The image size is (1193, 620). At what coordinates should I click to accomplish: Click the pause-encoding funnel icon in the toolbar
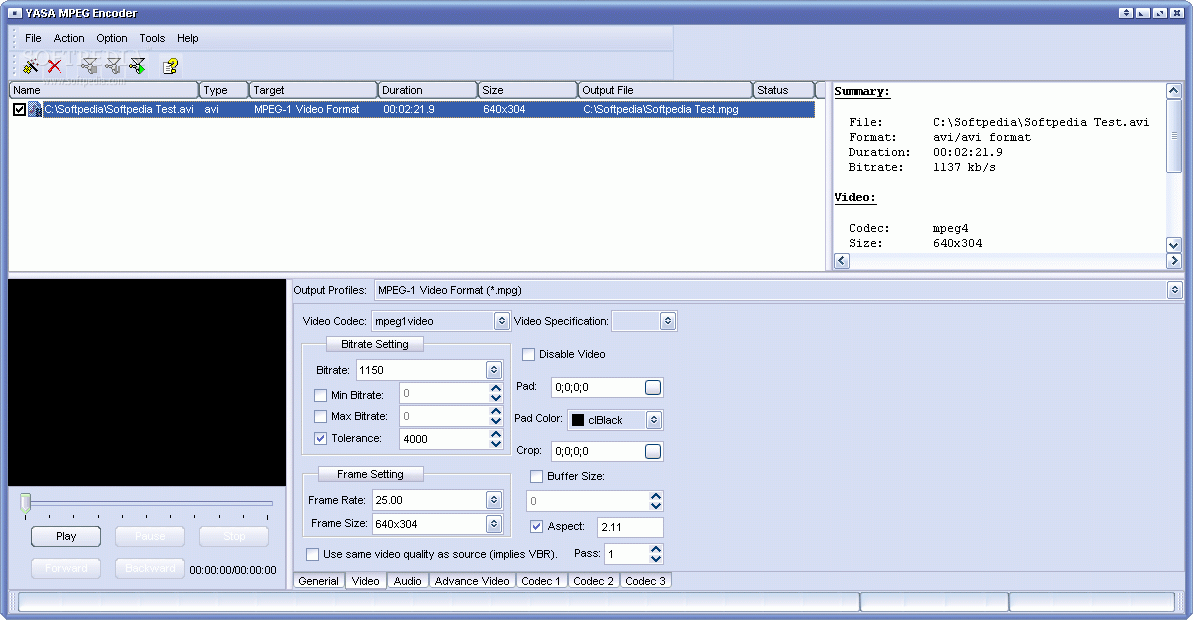click(x=113, y=66)
